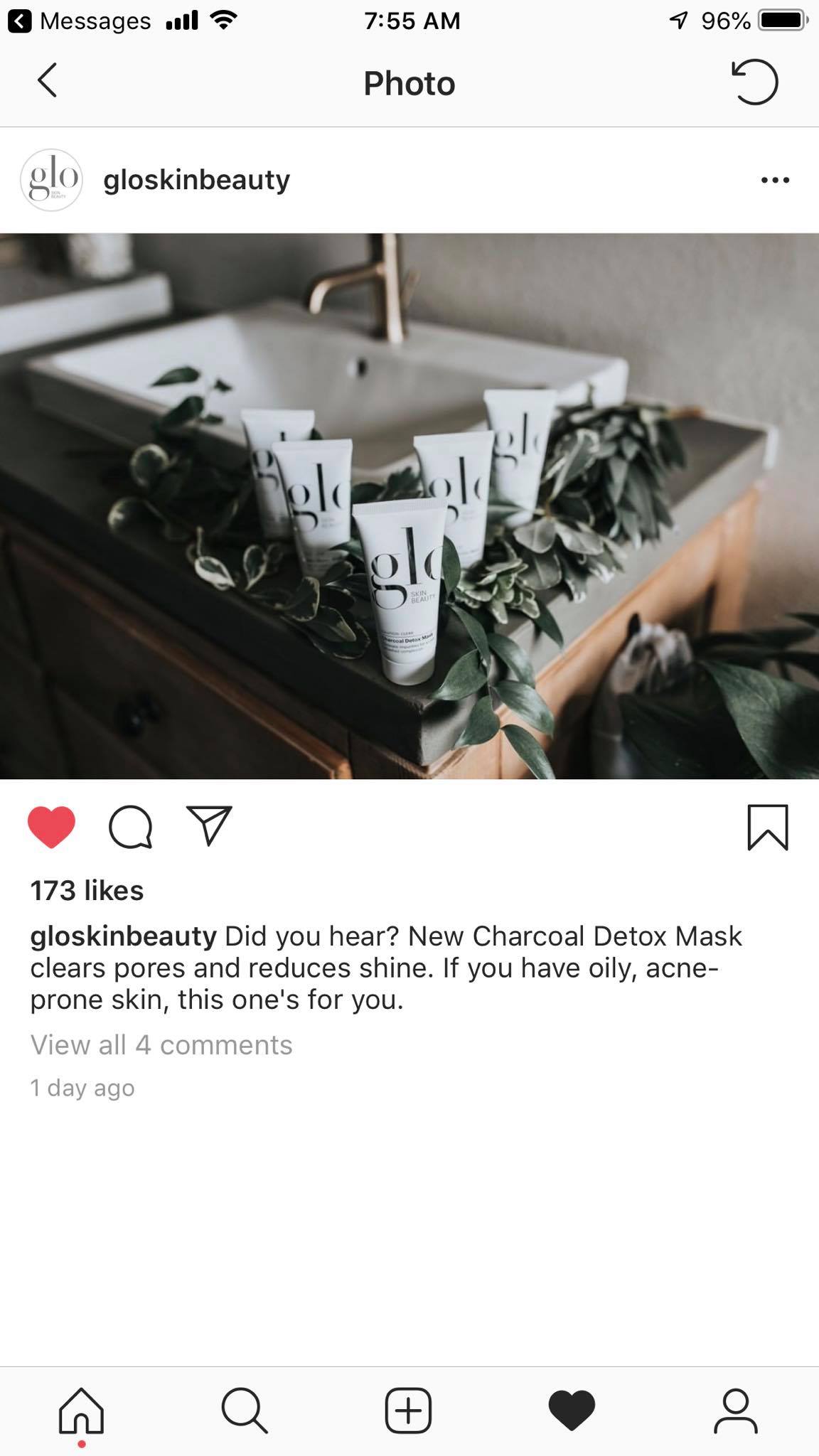The image size is (819, 1456).
Task: Open the three-dot post options menu
Action: coord(775,180)
